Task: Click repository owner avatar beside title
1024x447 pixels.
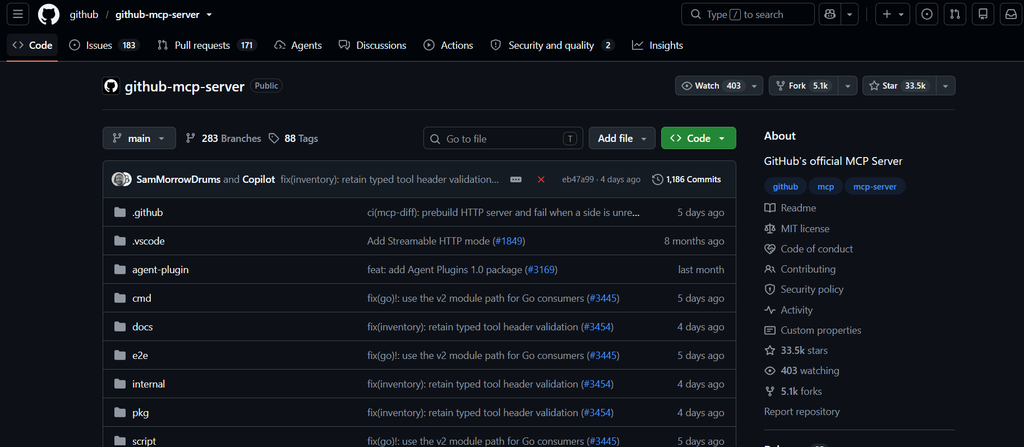Action: point(111,86)
